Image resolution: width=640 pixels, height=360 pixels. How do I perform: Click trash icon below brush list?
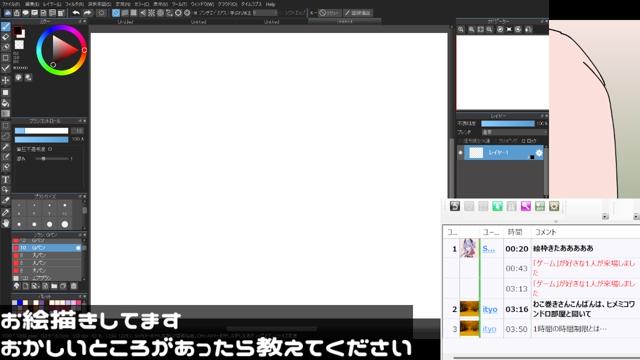(73, 286)
